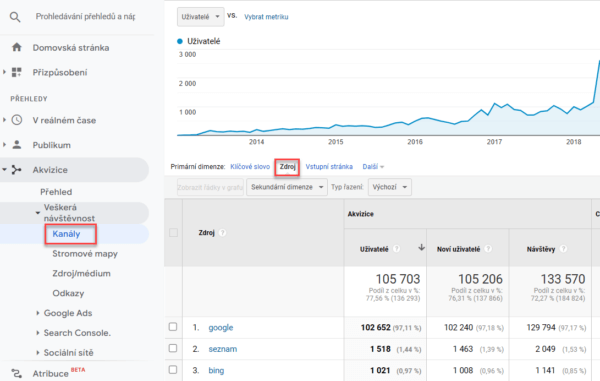Click the Publikum person icon
Screen dimensions: 600x381
pyautogui.click(x=16, y=145)
